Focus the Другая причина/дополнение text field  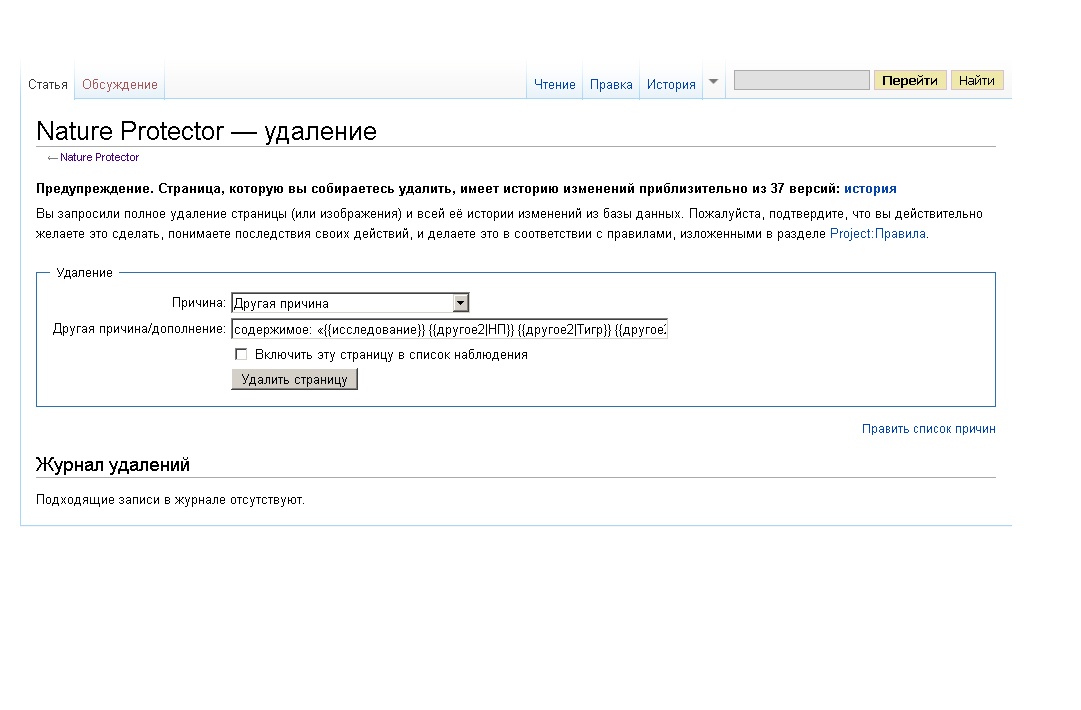pyautogui.click(x=449, y=329)
